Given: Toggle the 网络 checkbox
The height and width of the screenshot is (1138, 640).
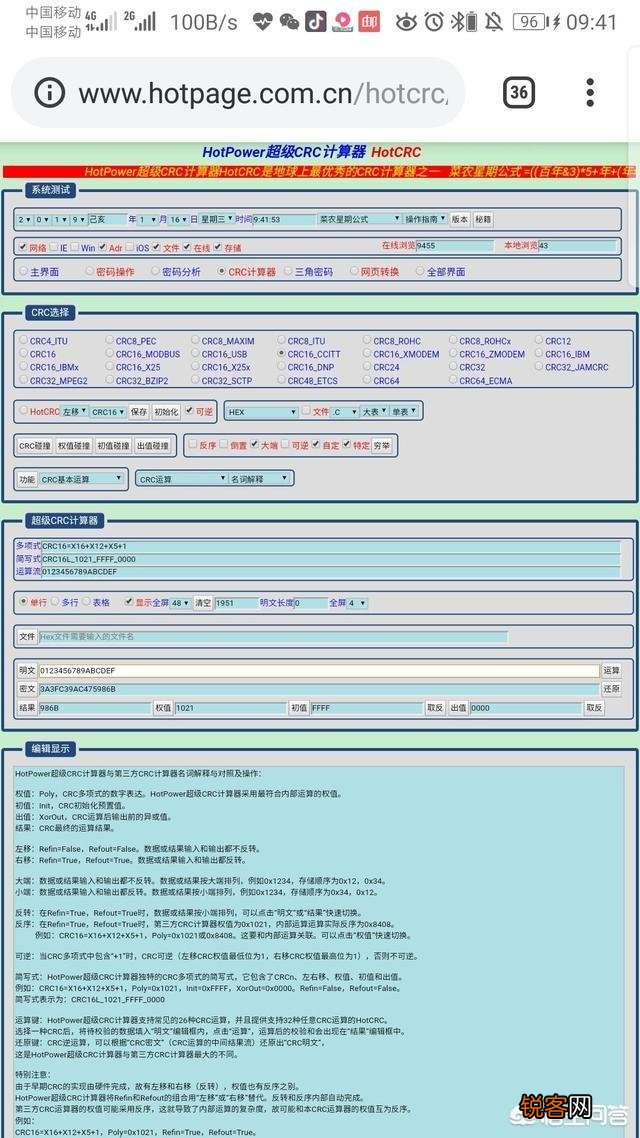Looking at the screenshot, I should [23, 247].
